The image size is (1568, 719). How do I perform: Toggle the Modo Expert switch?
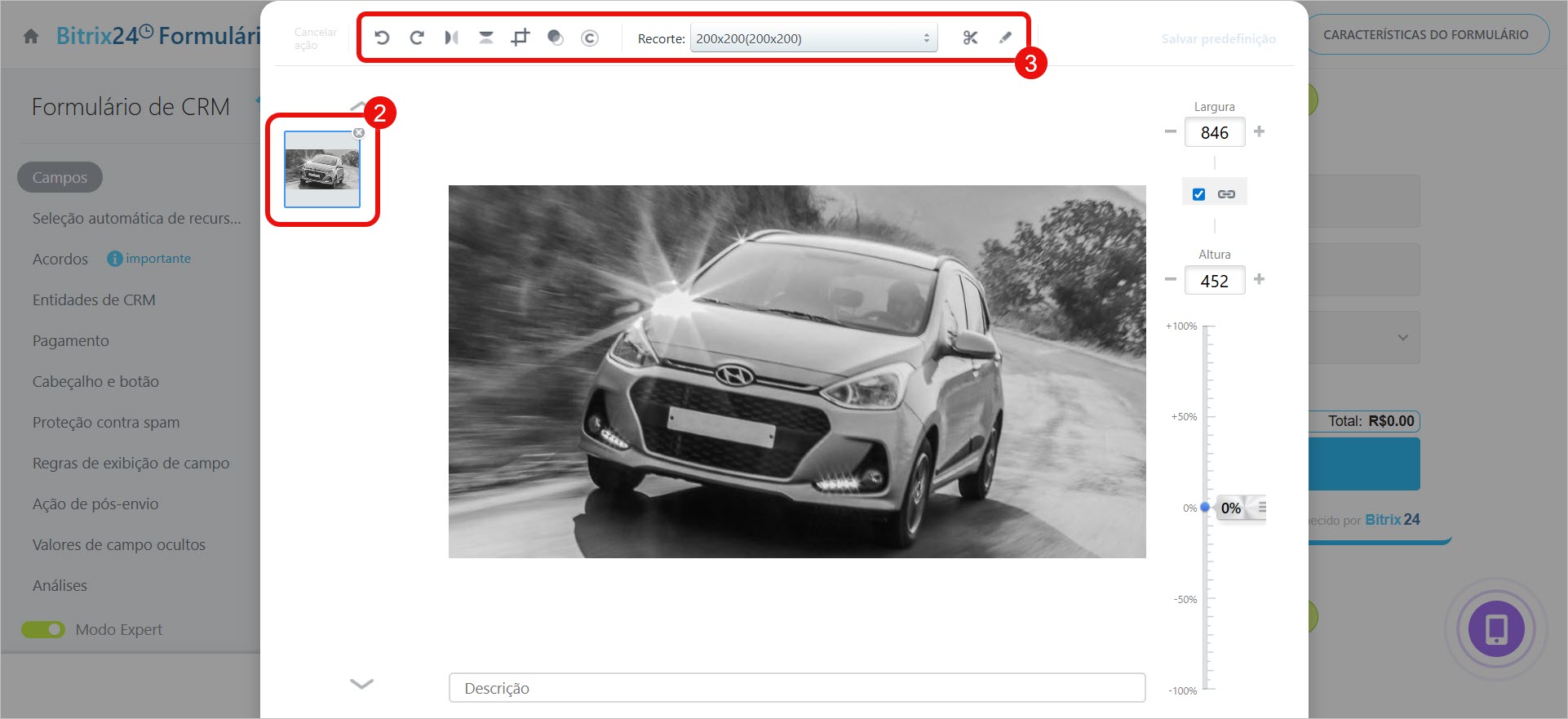(x=43, y=629)
